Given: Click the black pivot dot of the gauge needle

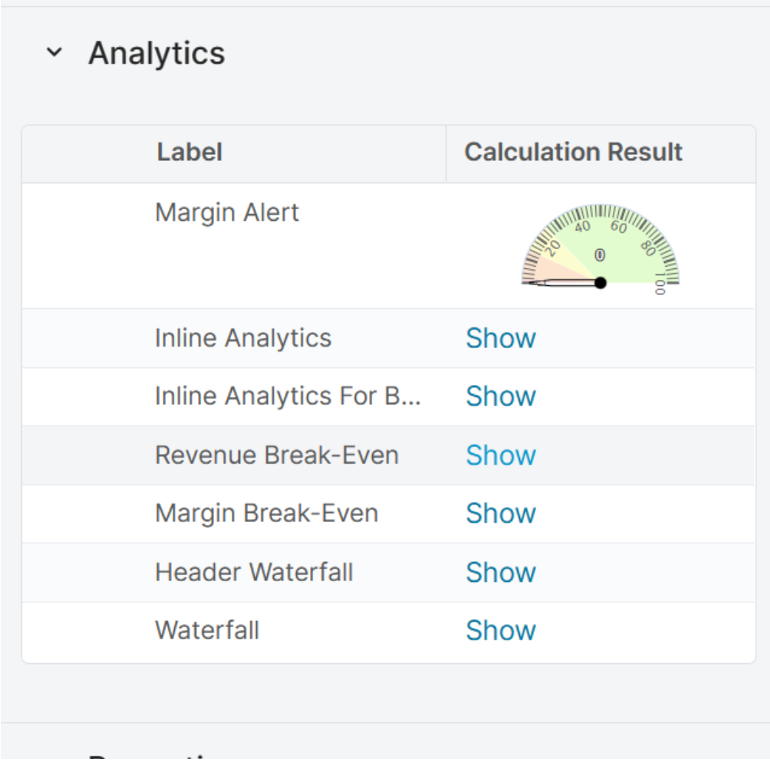Looking at the screenshot, I should pos(600,283).
